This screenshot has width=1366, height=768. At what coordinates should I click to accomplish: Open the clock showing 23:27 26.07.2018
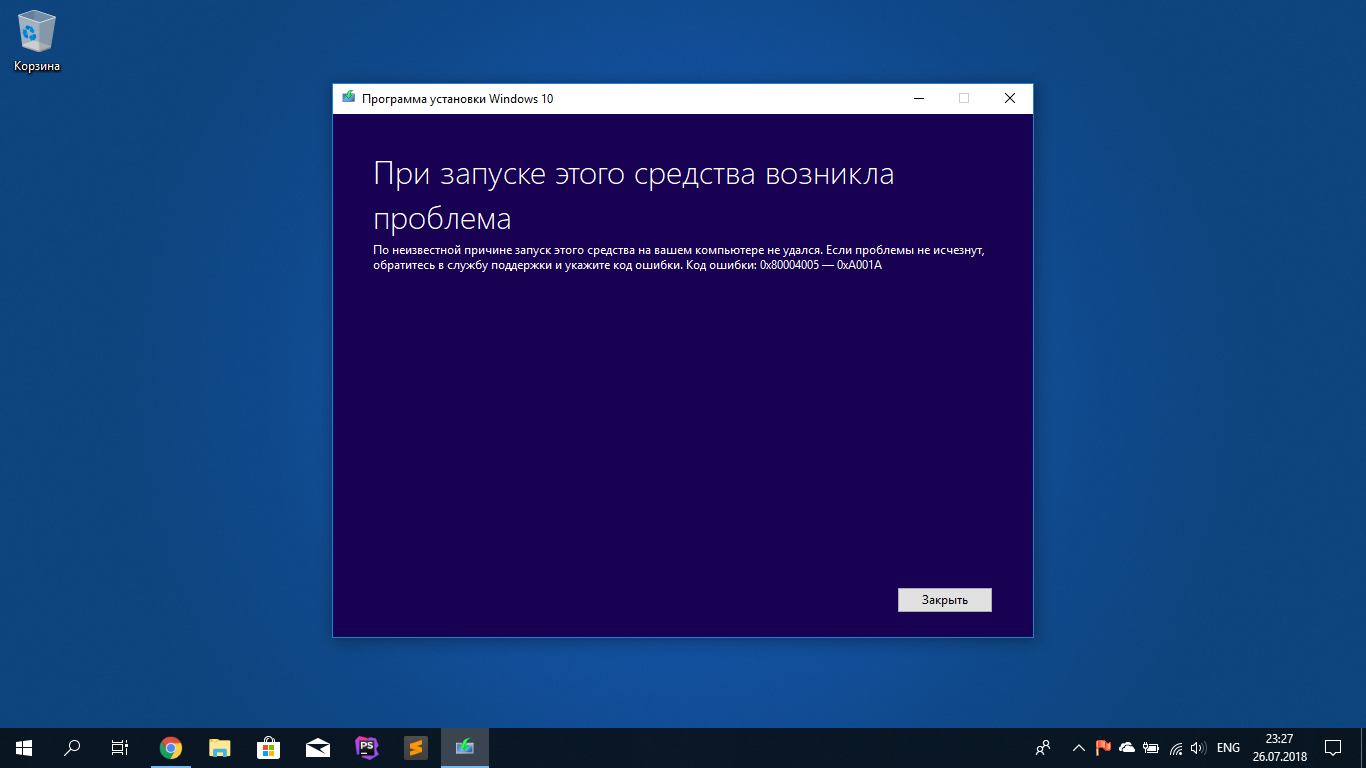pyautogui.click(x=1279, y=747)
